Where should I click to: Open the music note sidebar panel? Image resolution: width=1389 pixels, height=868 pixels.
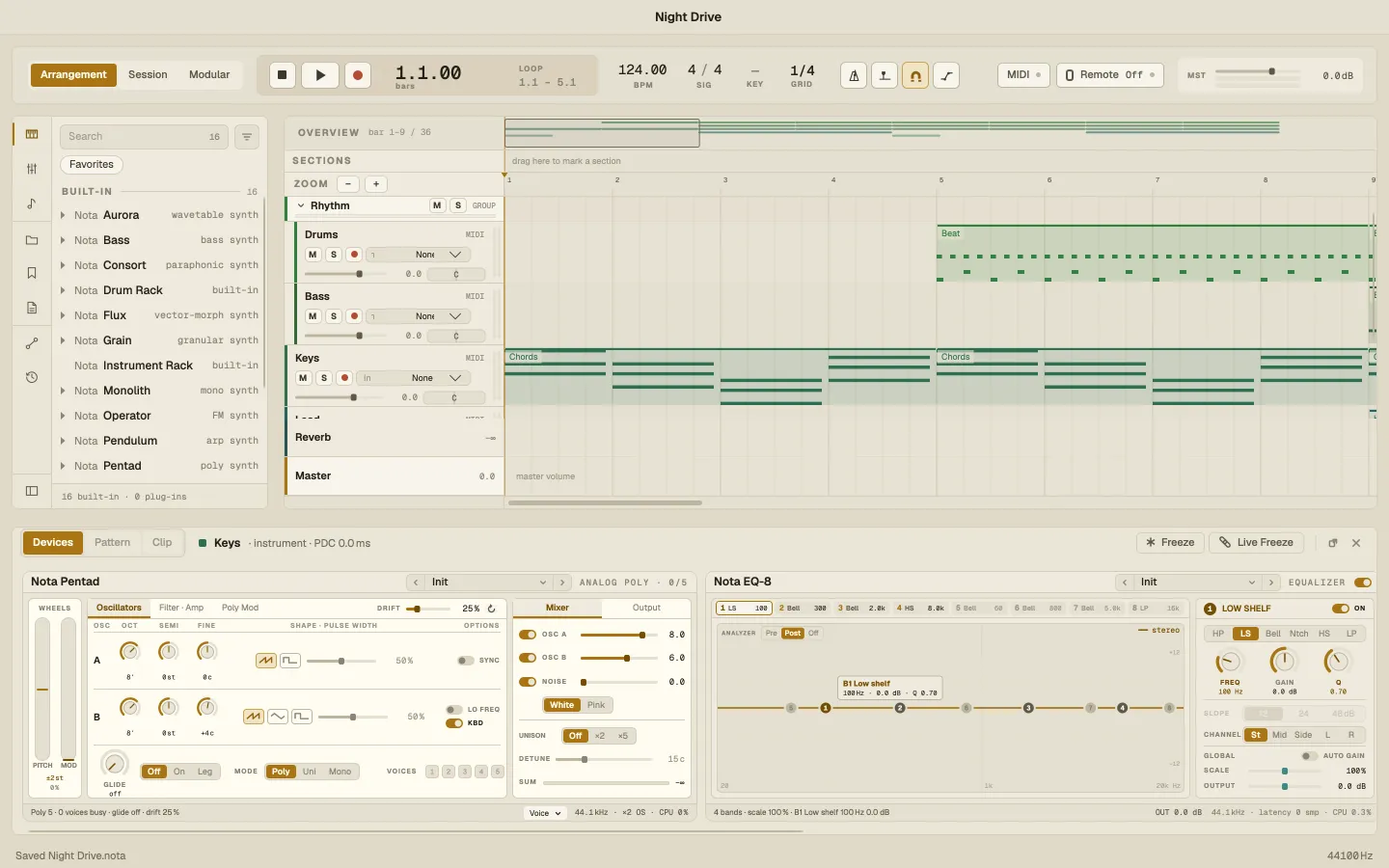(32, 203)
